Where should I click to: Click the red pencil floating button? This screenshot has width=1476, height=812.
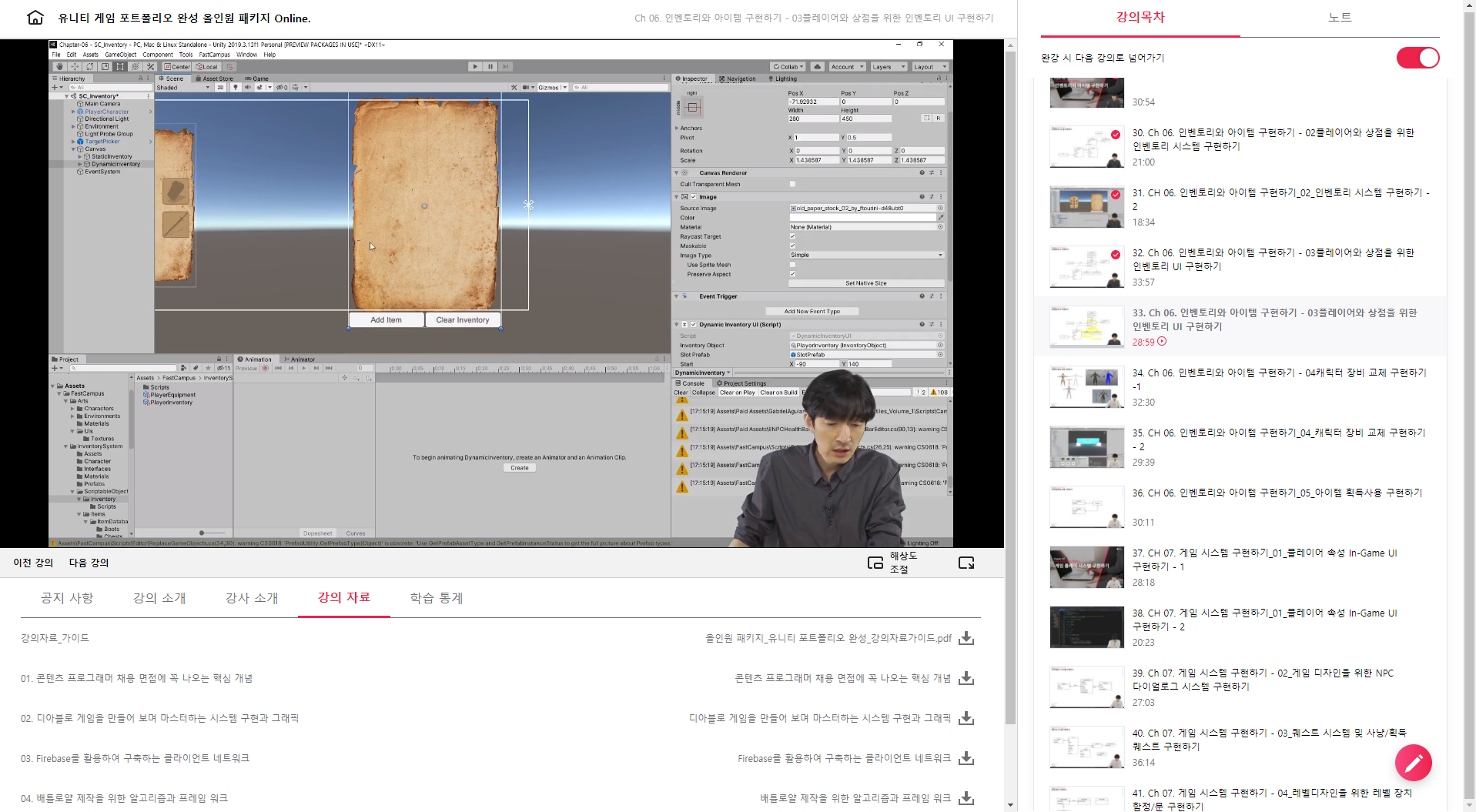pos(1413,763)
